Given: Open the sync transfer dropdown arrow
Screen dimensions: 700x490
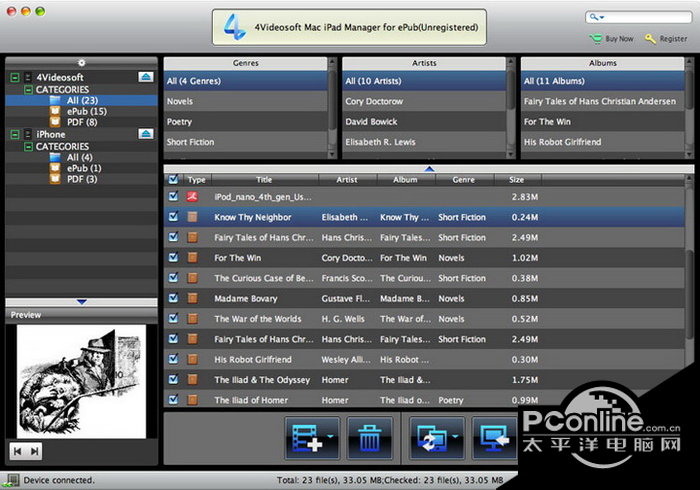Looking at the screenshot, I should (455, 436).
